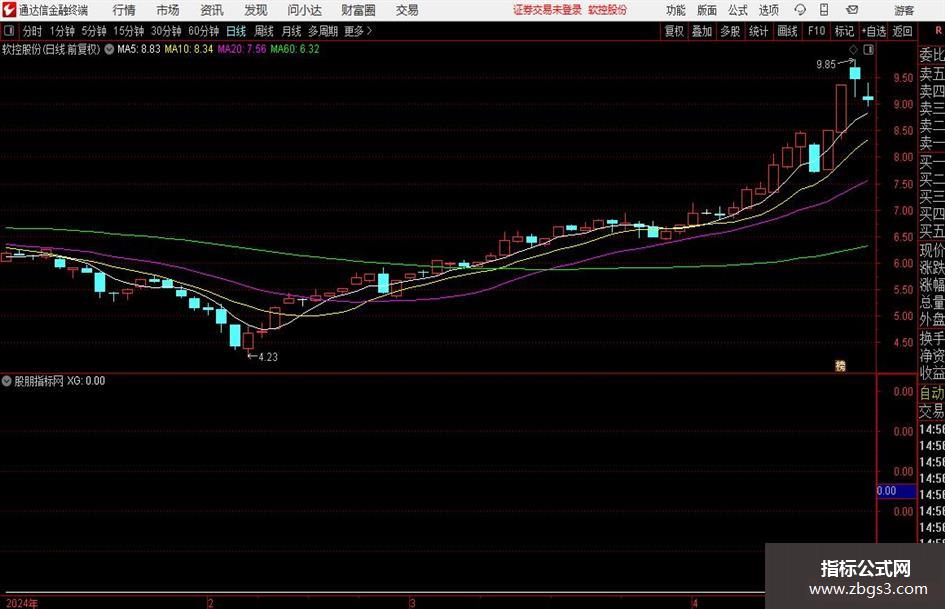Click the 证券交易未登录 login link

547,10
